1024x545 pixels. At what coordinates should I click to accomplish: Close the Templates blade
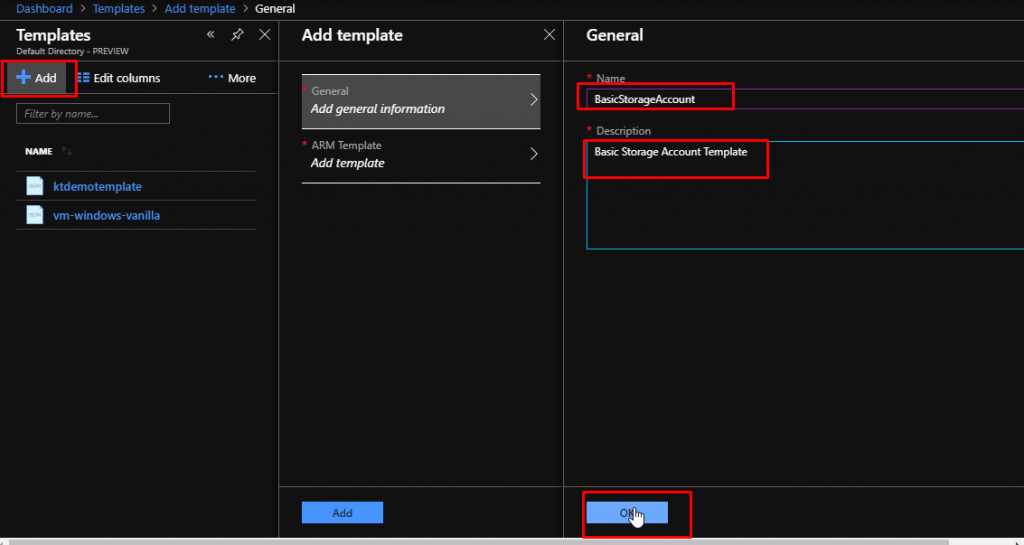[264, 35]
